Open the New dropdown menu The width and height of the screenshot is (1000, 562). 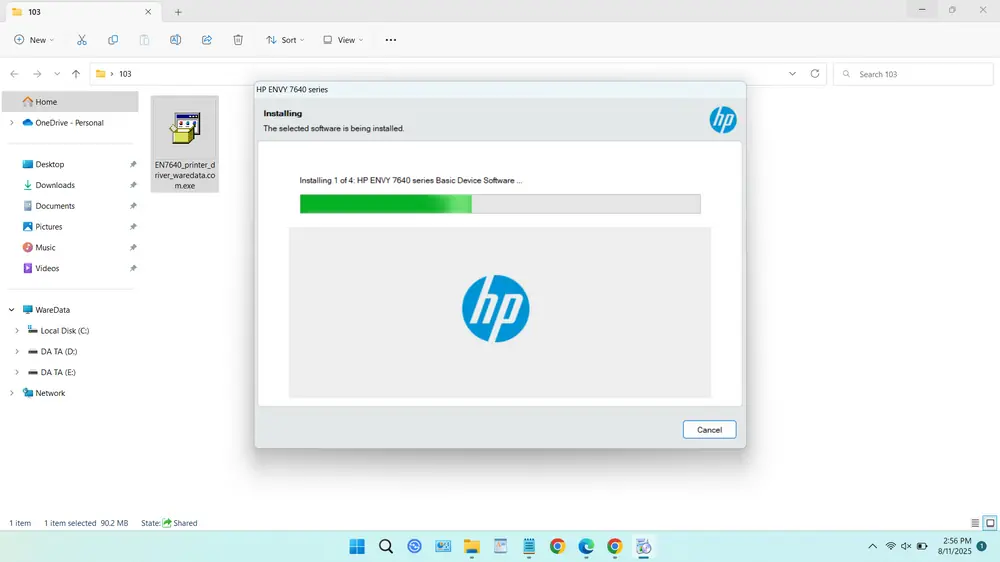click(34, 40)
